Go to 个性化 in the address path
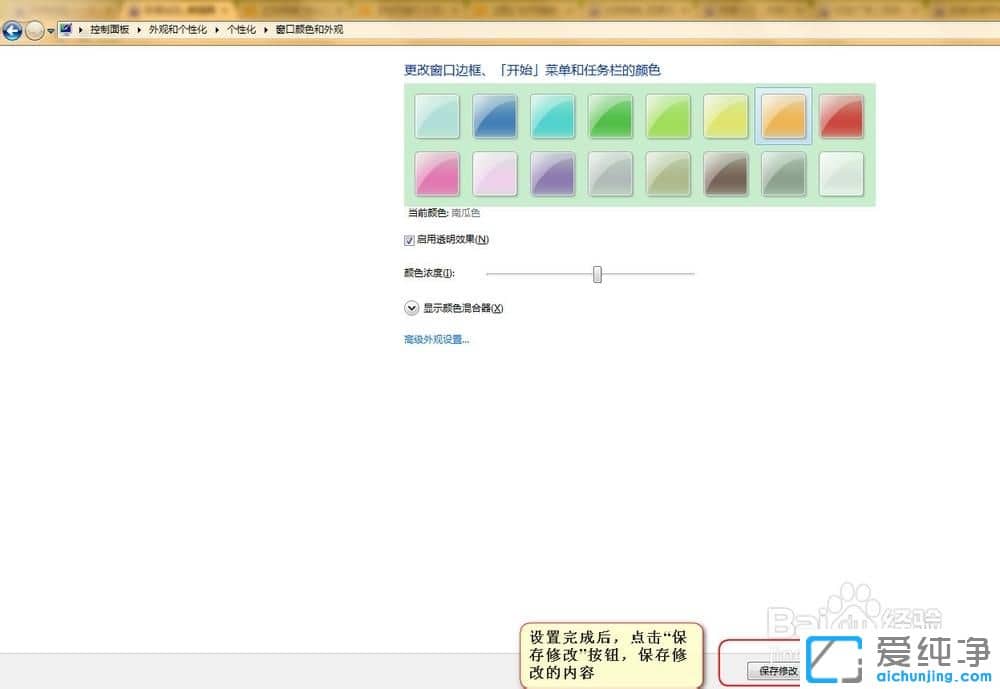The image size is (1000, 689). [x=240, y=29]
